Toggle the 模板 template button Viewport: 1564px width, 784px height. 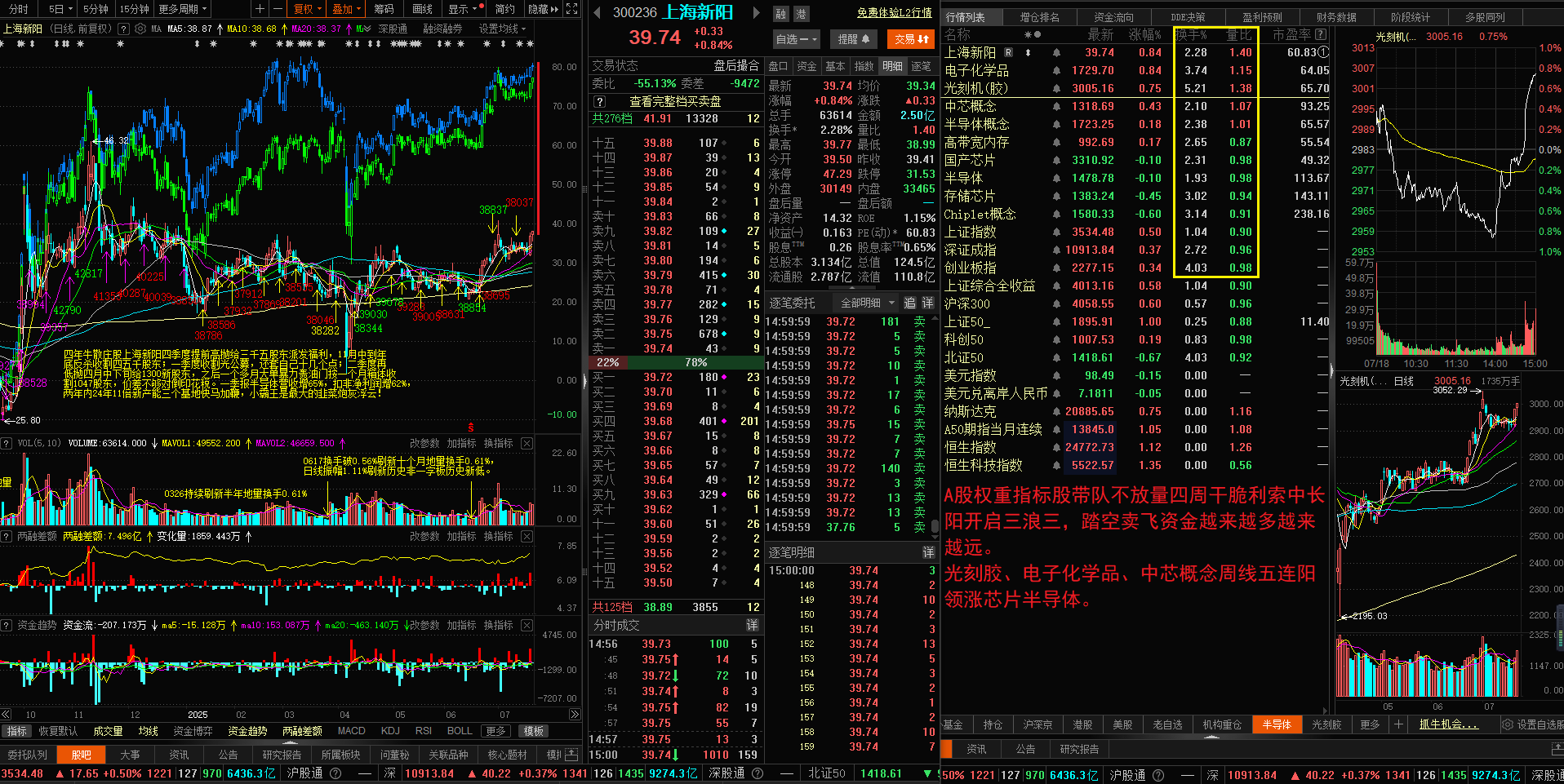pyautogui.click(x=534, y=731)
